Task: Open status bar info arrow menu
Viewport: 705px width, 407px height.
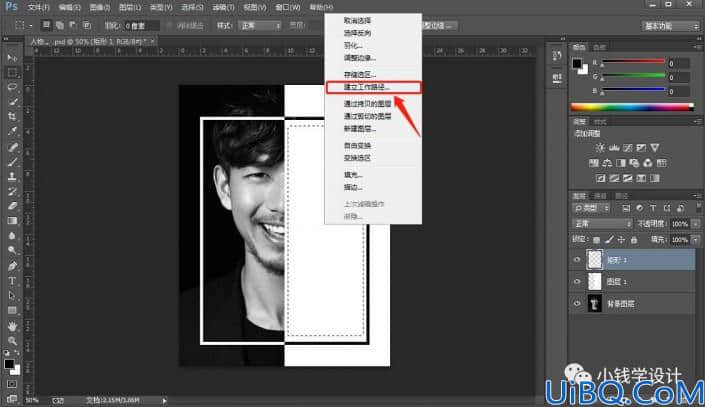Action: [x=165, y=400]
